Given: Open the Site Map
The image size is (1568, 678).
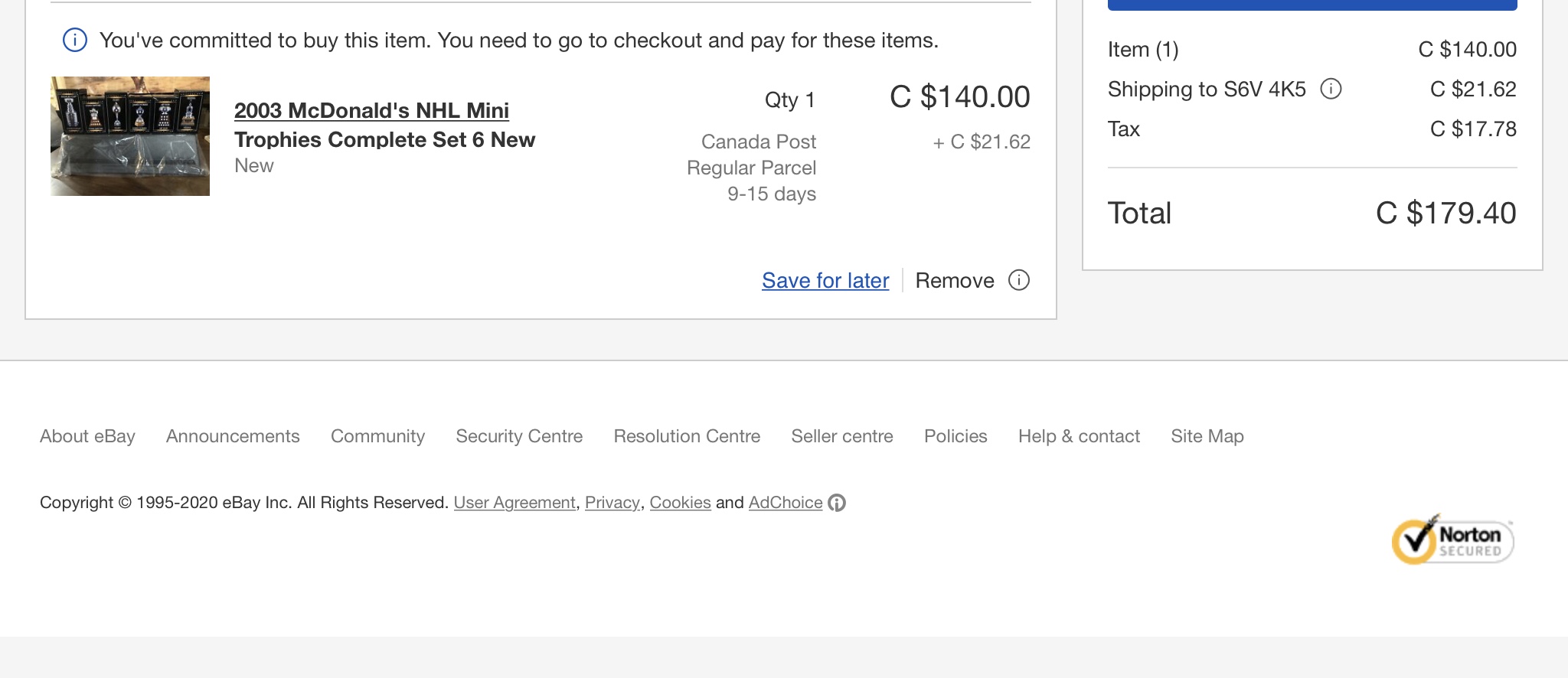Looking at the screenshot, I should (x=1207, y=436).
